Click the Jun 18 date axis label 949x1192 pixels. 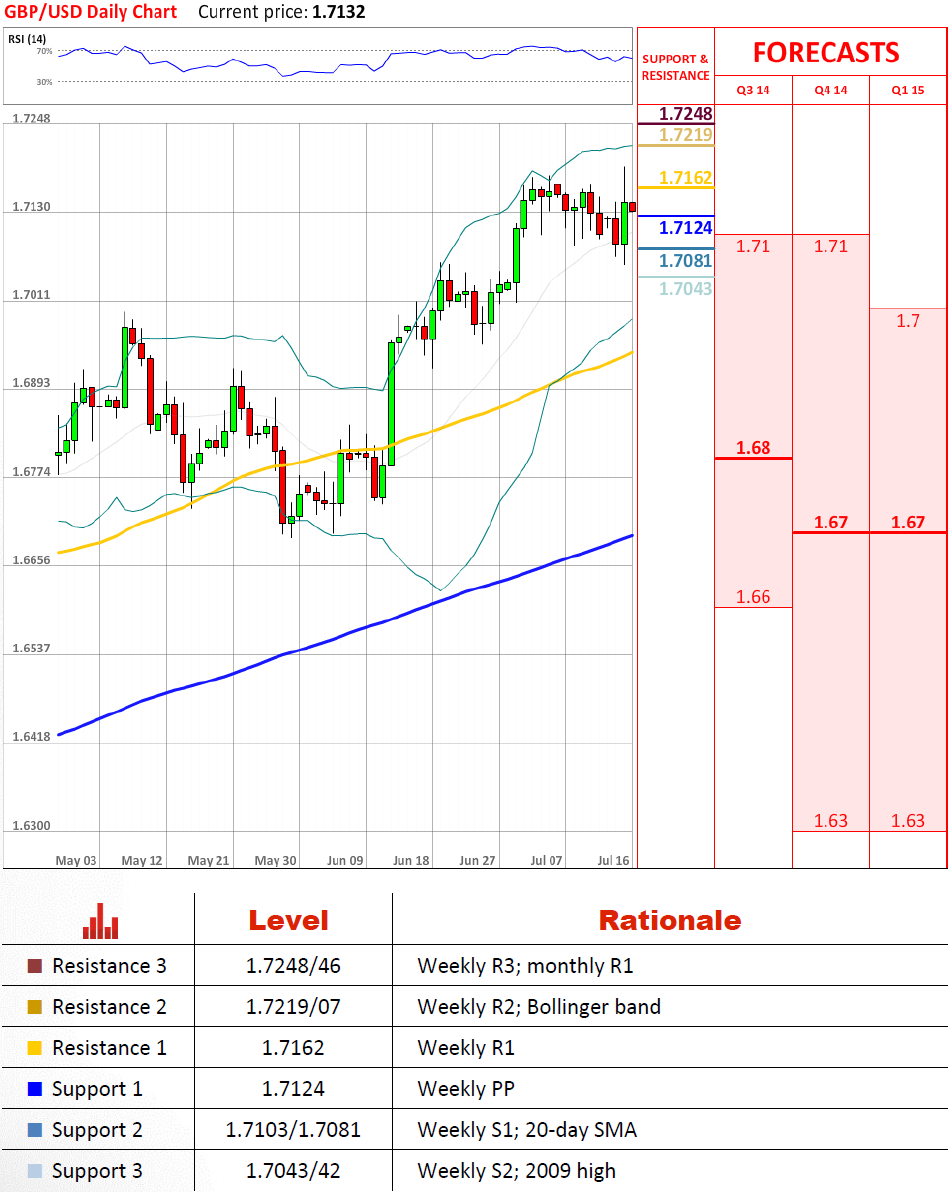pos(411,861)
